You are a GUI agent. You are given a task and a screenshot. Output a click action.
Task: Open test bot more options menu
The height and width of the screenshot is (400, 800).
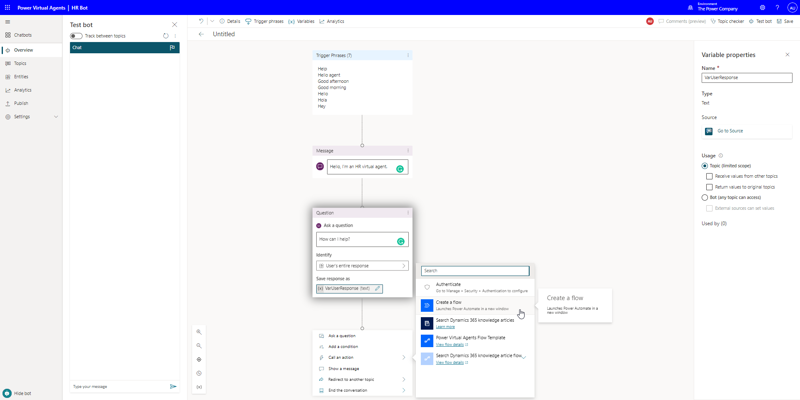click(175, 36)
